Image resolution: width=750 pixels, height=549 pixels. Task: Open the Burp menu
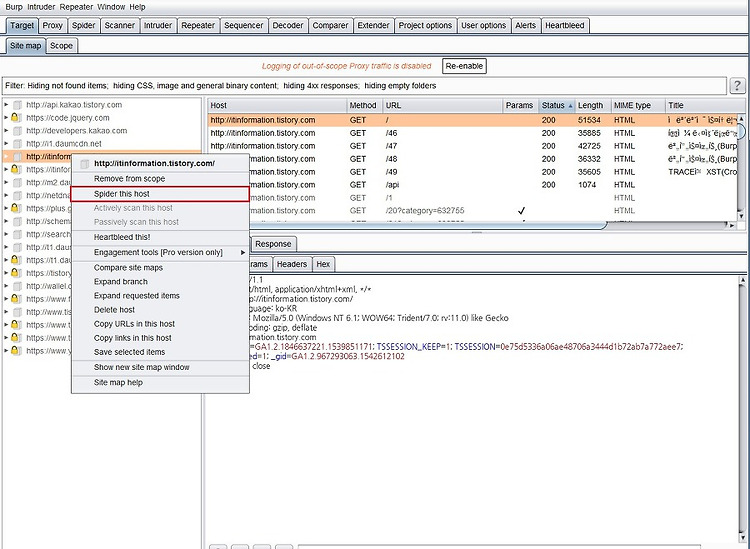[14, 7]
